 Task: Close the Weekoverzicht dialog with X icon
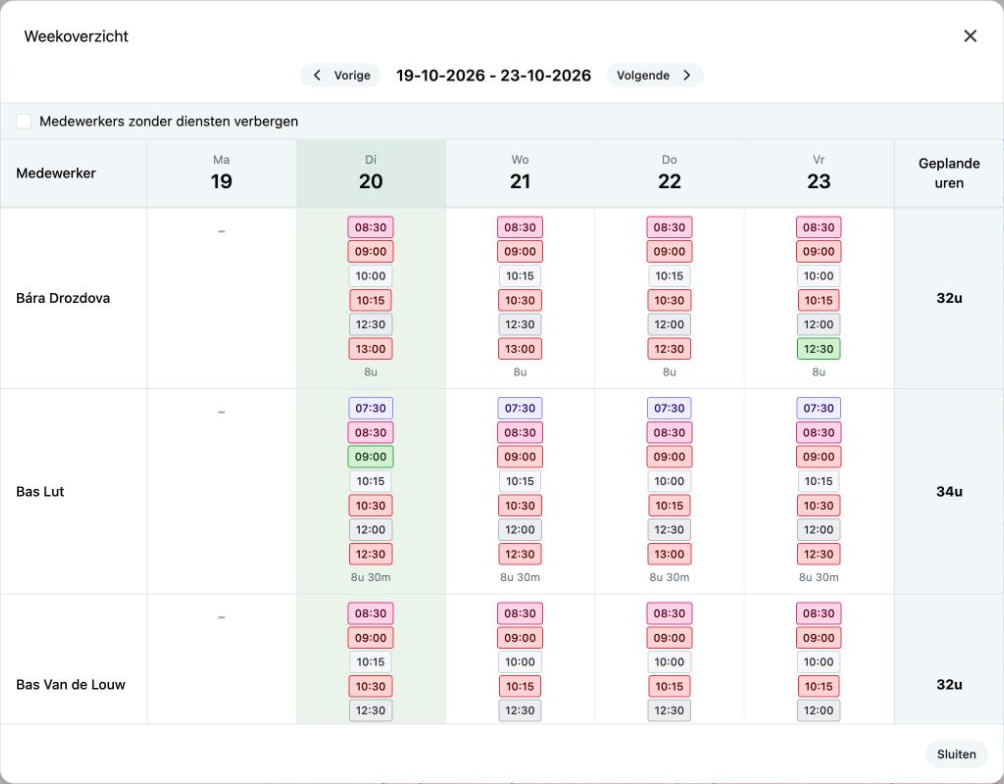click(x=970, y=36)
